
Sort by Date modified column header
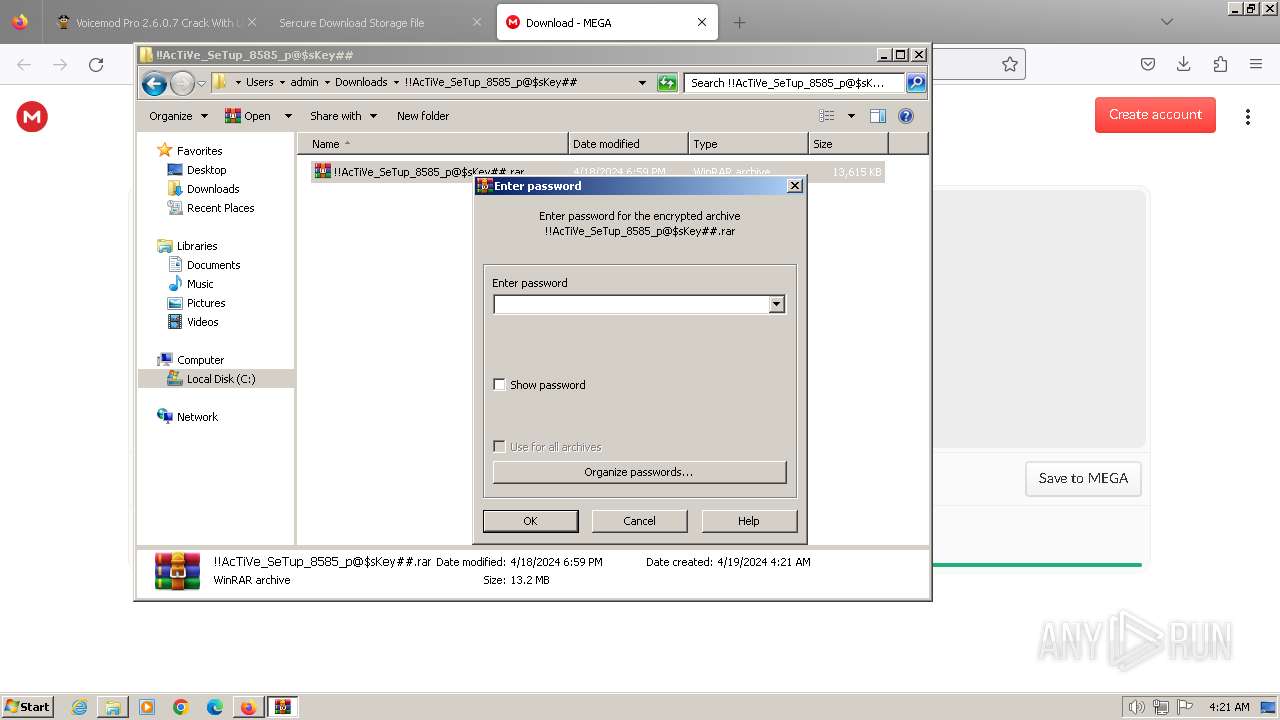coord(628,144)
